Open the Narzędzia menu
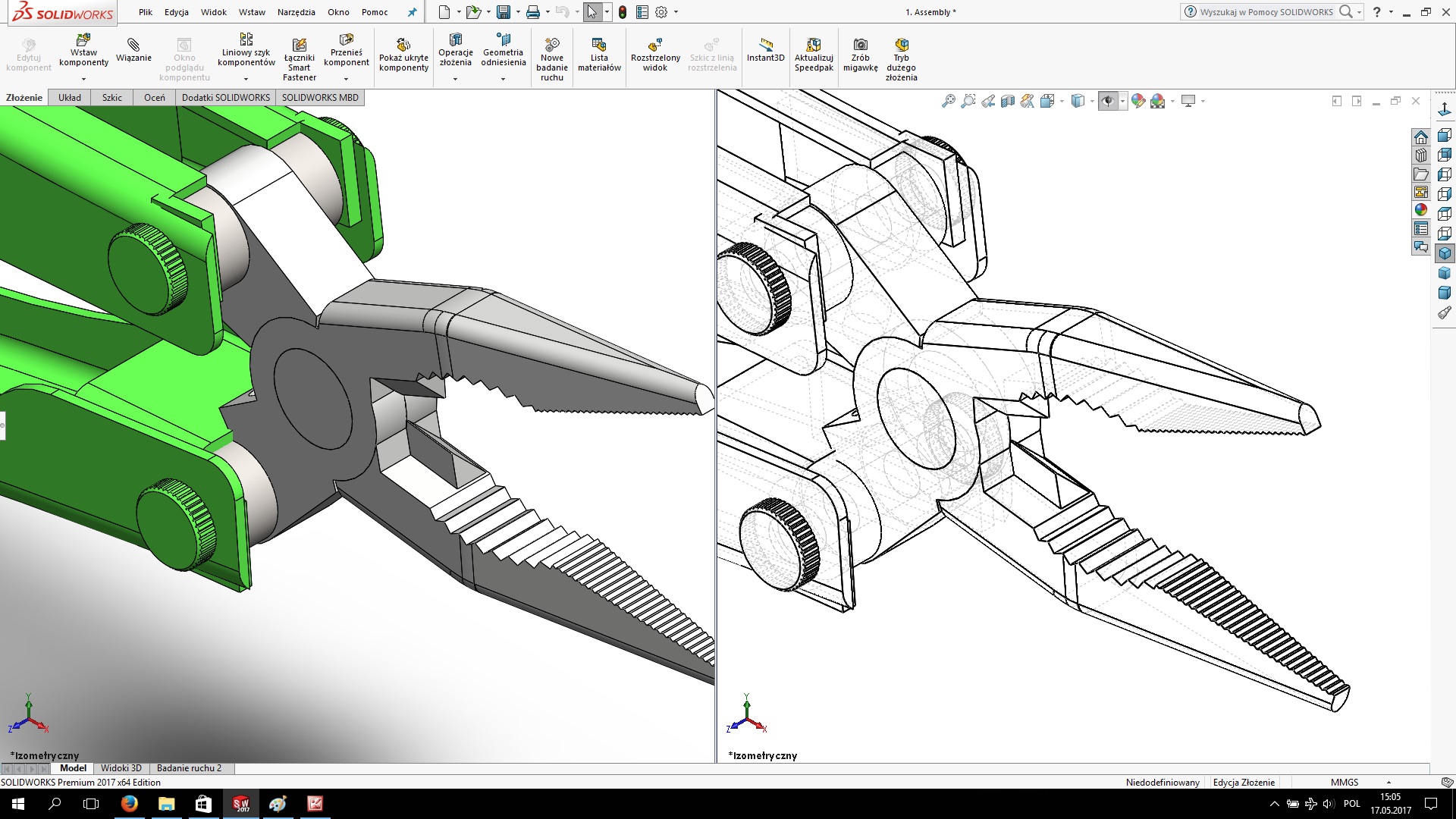This screenshot has width=1456, height=819. pyautogui.click(x=296, y=12)
